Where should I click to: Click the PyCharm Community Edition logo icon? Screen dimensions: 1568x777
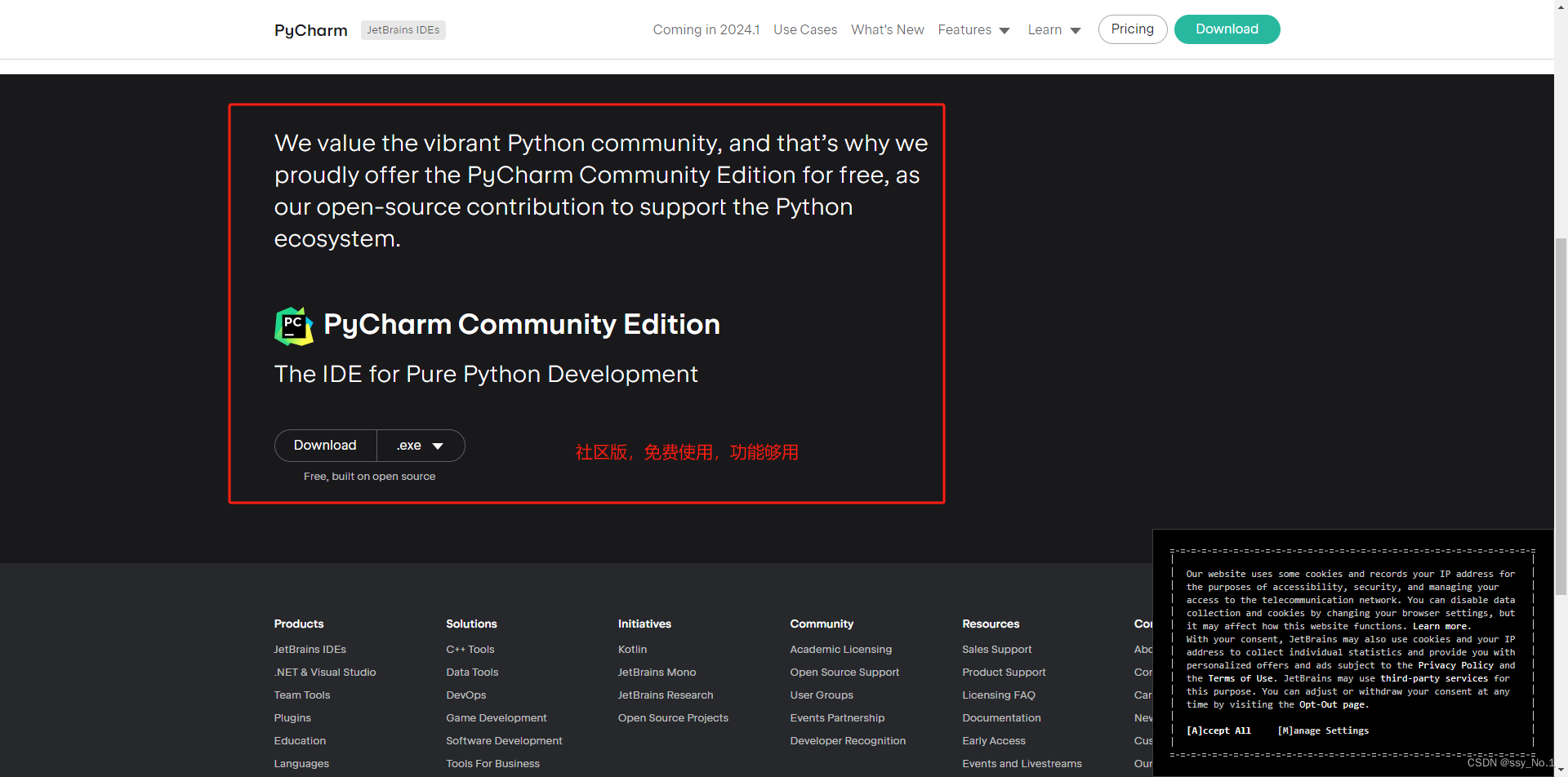click(x=294, y=326)
